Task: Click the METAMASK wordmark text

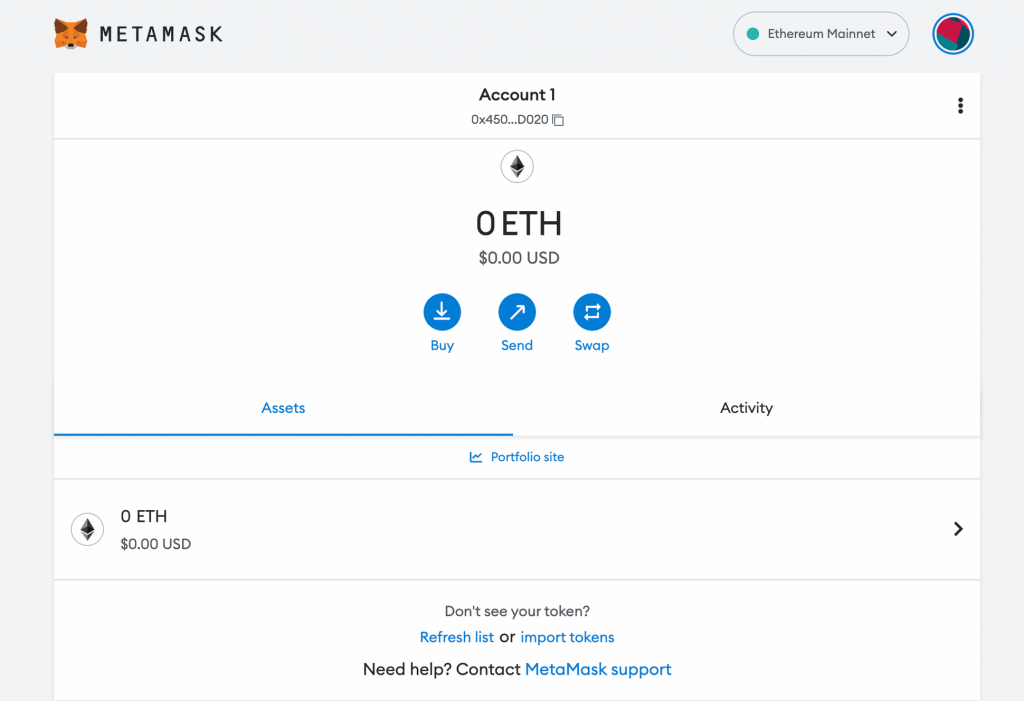Action: point(161,34)
